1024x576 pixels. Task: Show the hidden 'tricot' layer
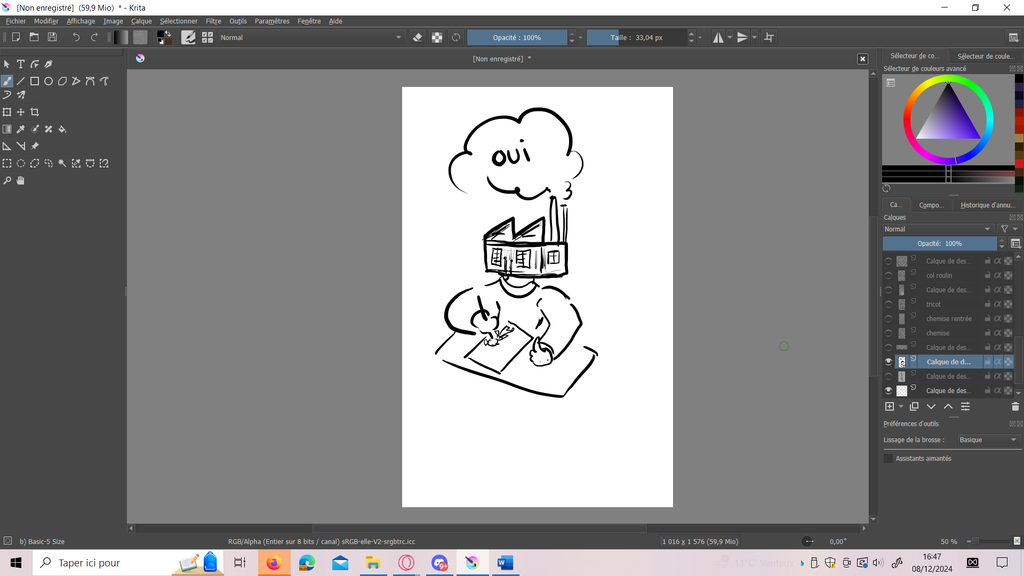pyautogui.click(x=888, y=304)
